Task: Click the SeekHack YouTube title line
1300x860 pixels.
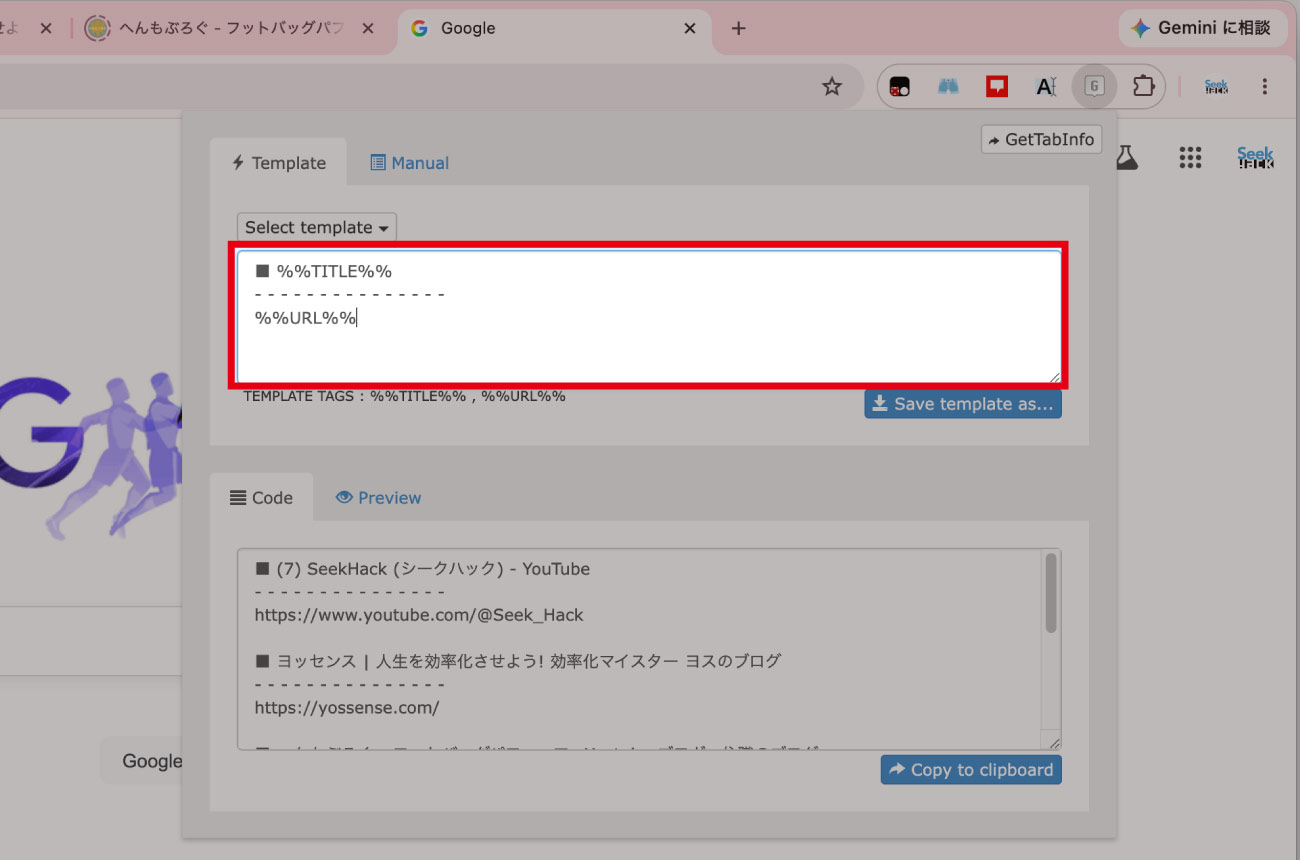Action: coord(422,569)
